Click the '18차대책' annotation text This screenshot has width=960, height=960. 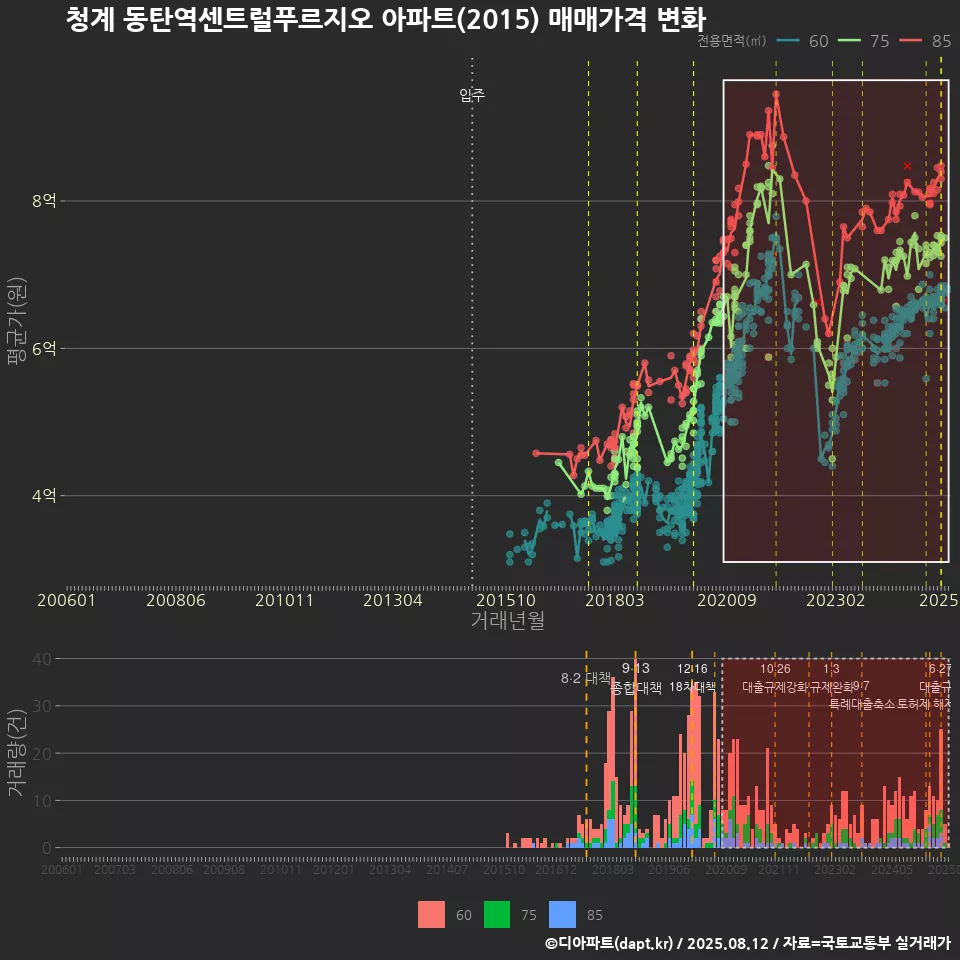coord(692,686)
